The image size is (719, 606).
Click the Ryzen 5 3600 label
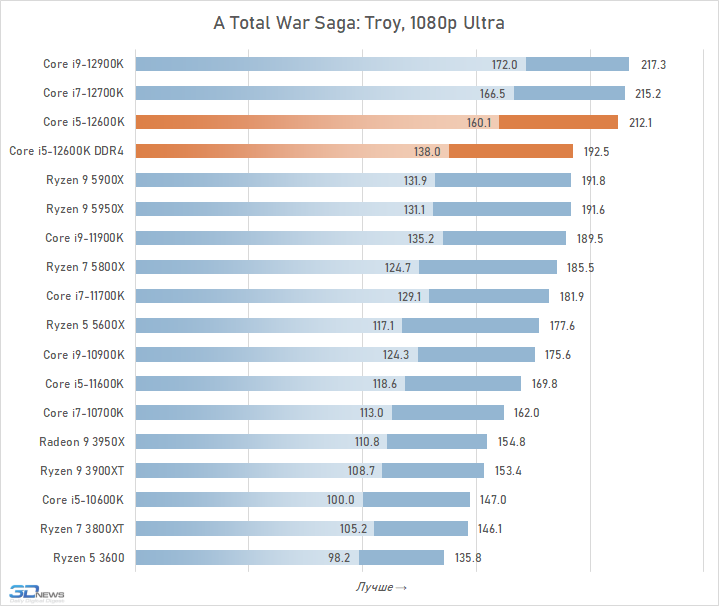point(88,557)
